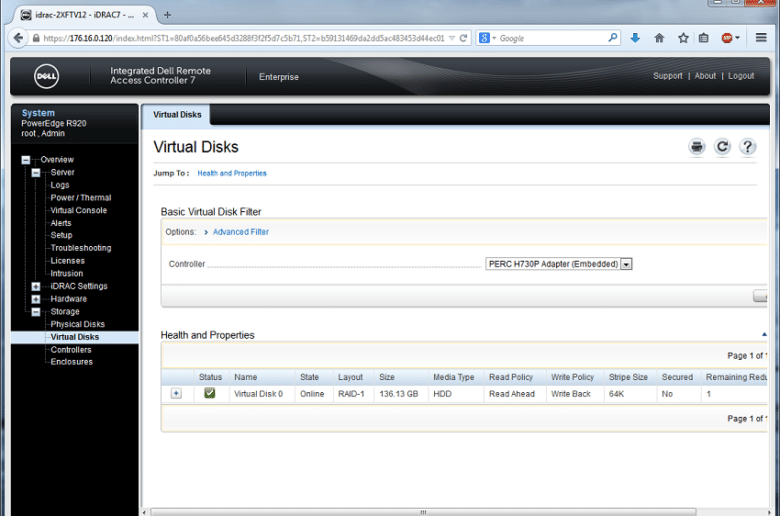Open the downloads arrow icon in toolbar
This screenshot has height=516, width=780.
635,38
